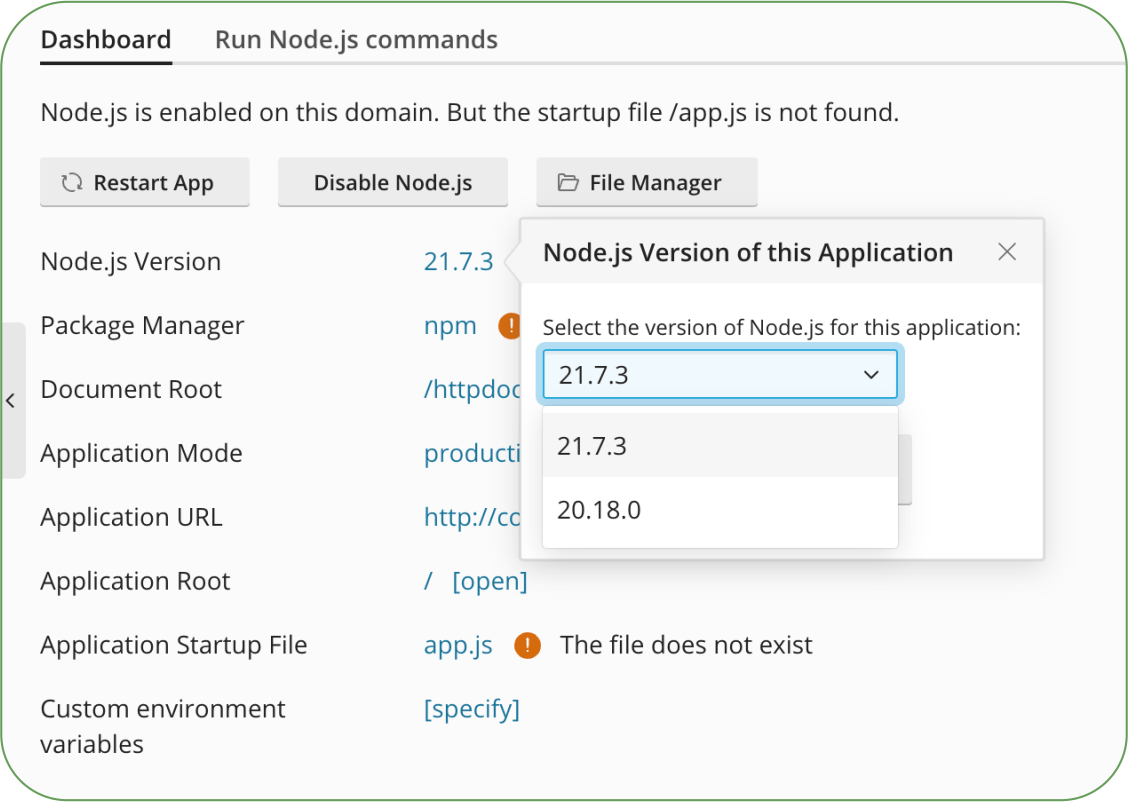The height and width of the screenshot is (802, 1128).
Task: Click the / application root link
Action: point(429,581)
